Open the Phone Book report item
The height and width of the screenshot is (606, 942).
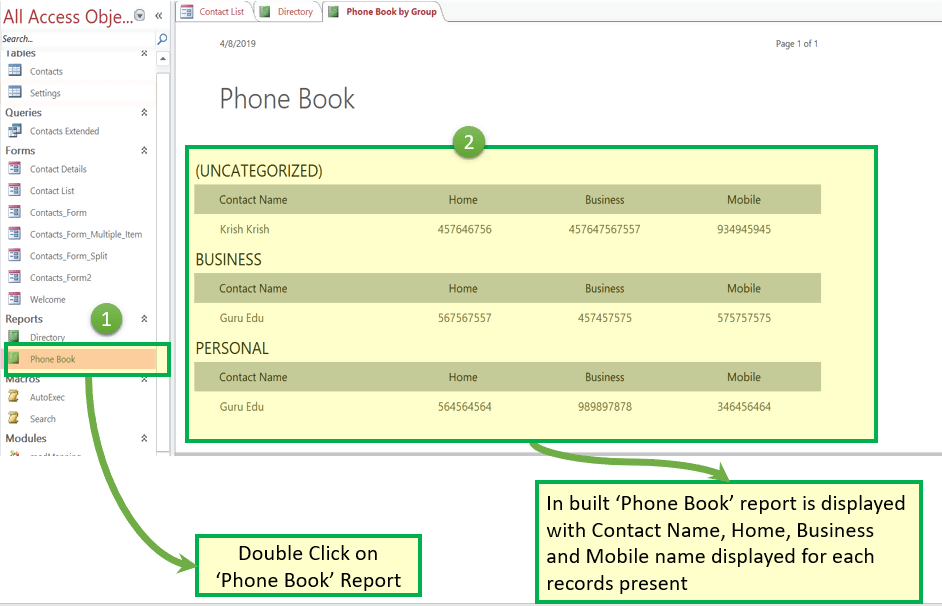click(52, 359)
